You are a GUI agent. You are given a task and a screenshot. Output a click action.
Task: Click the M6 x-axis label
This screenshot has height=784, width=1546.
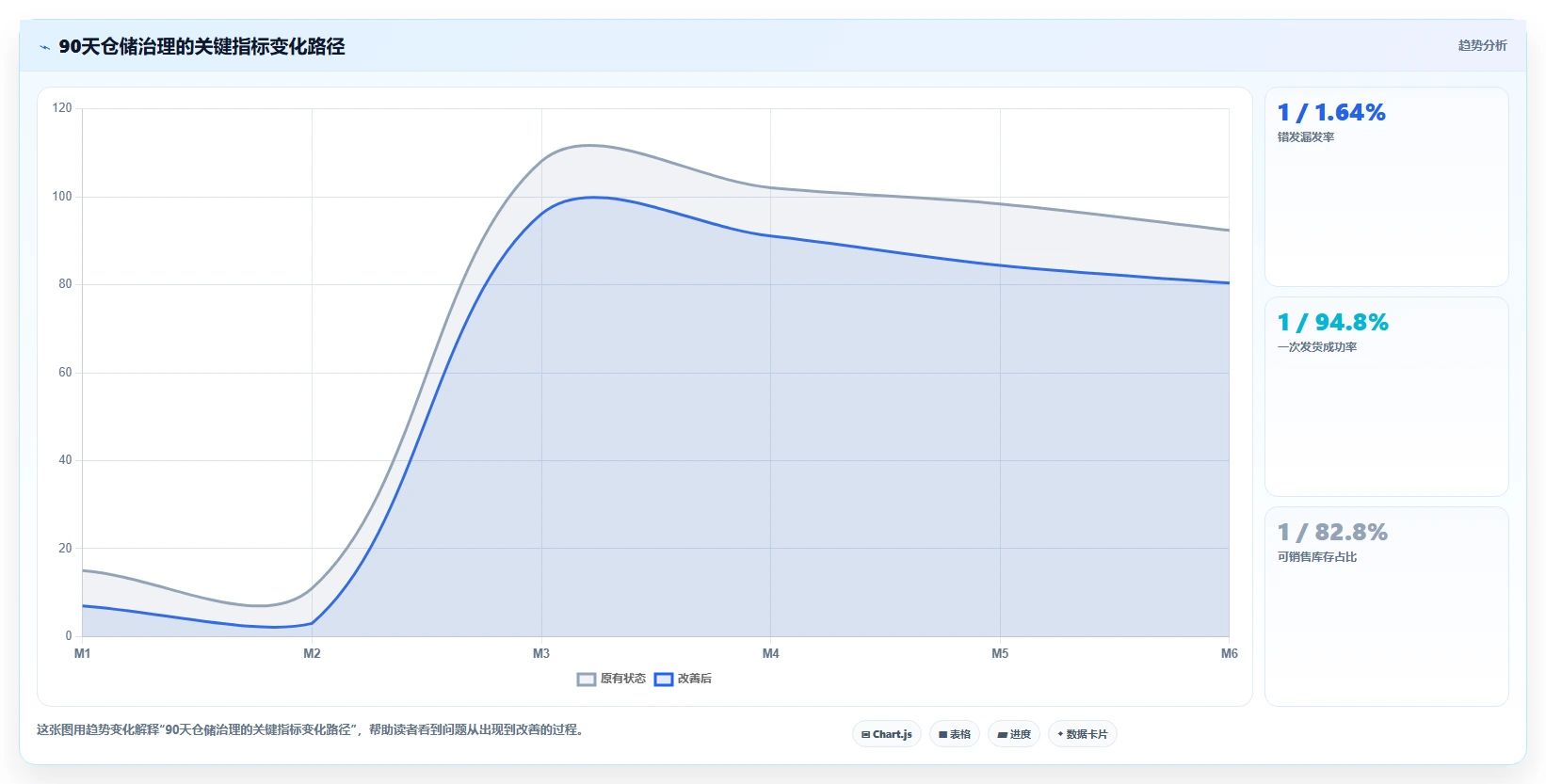pos(1230,653)
